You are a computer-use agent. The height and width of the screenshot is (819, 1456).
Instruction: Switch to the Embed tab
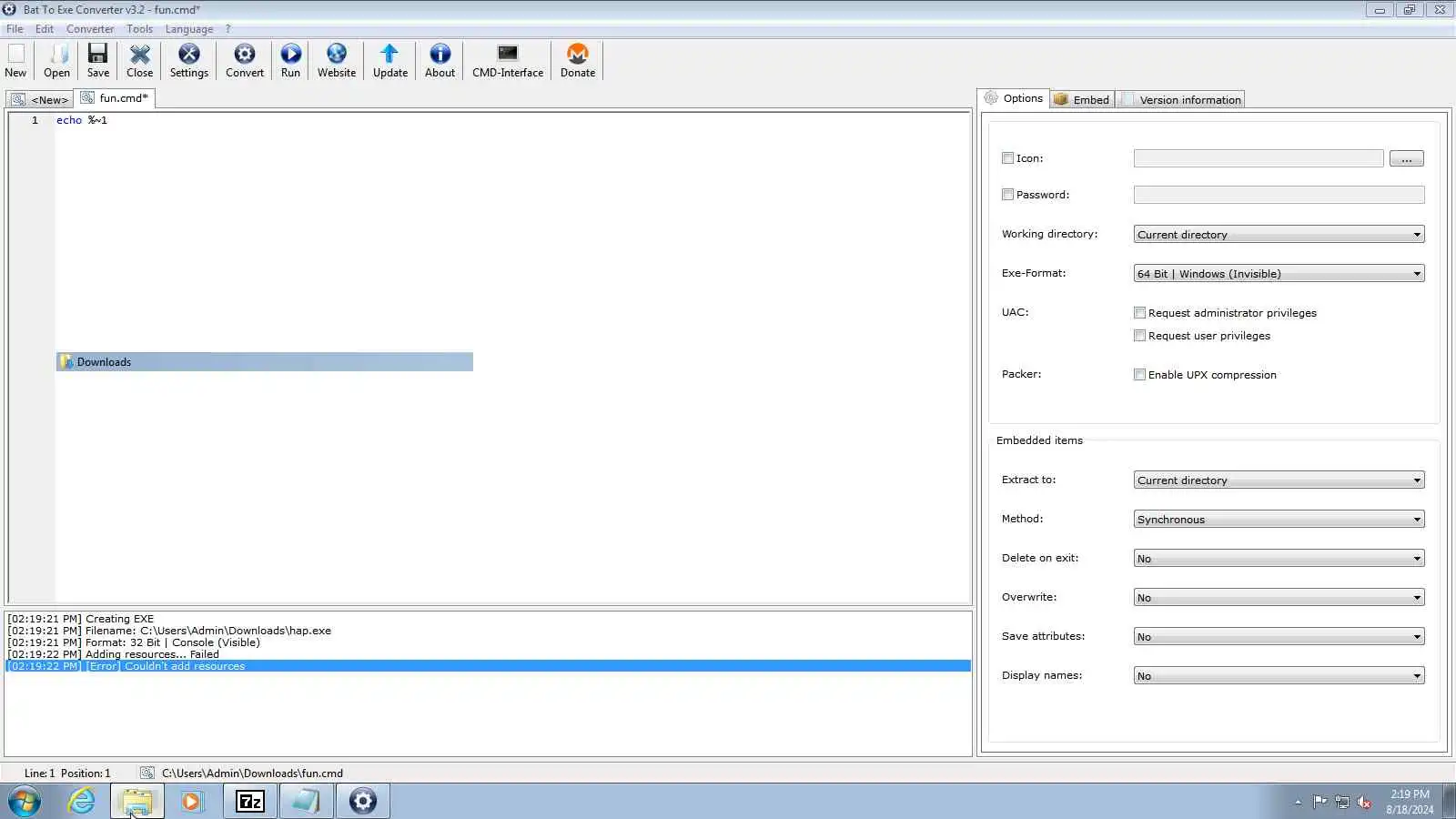(1082, 100)
